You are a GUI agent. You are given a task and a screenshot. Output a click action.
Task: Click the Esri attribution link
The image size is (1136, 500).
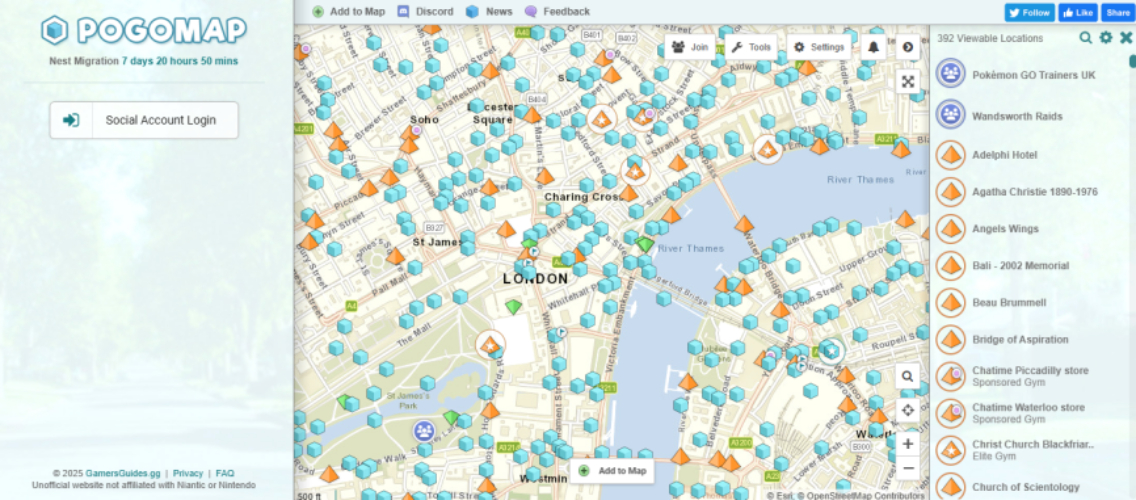click(x=786, y=496)
